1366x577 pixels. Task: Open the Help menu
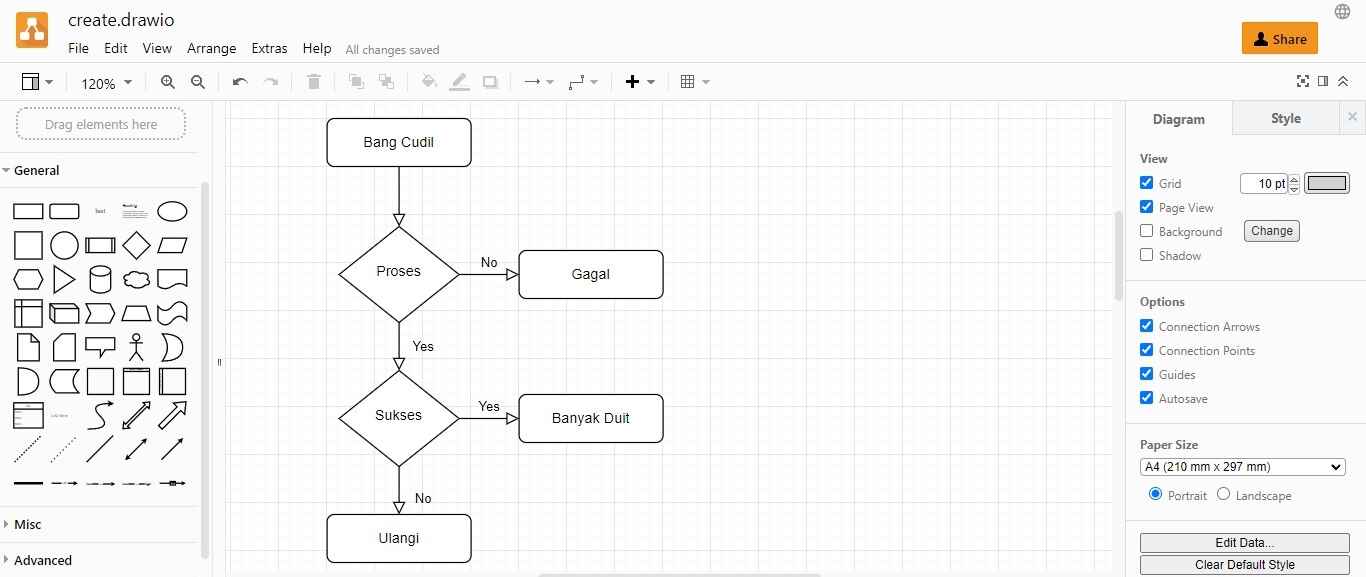point(317,48)
